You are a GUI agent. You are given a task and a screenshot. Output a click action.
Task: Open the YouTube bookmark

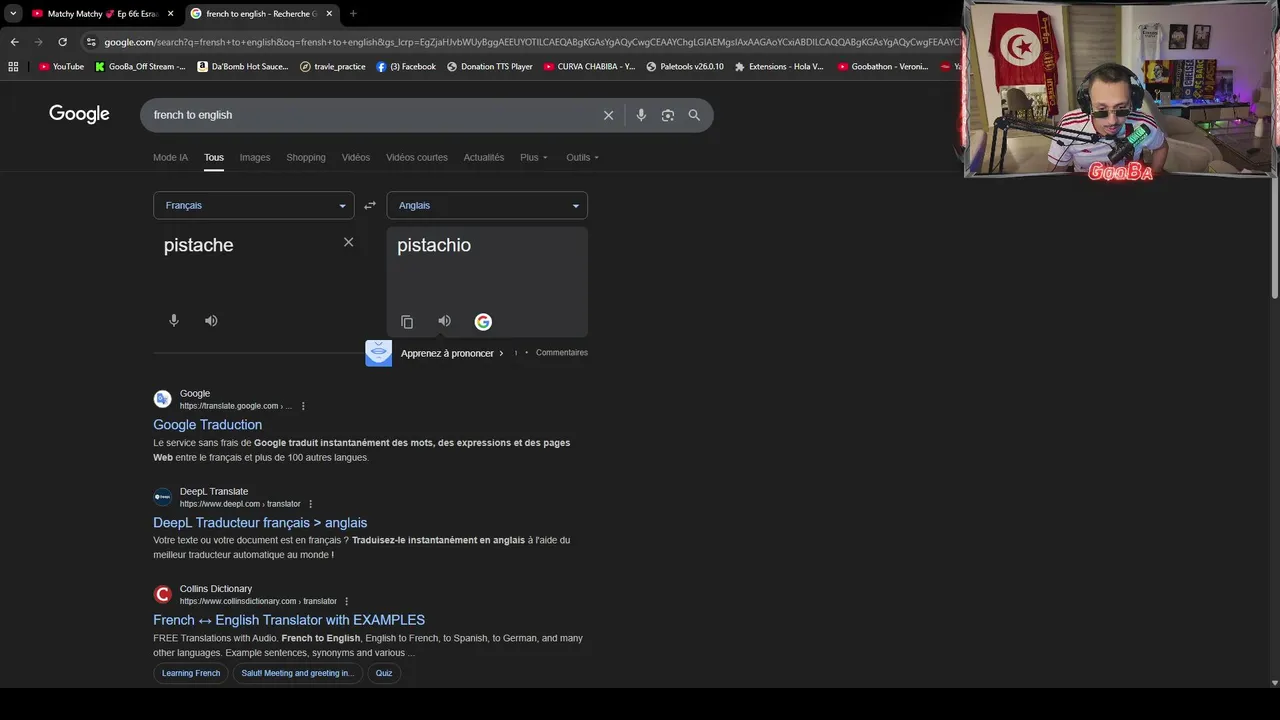pyautogui.click(x=61, y=67)
